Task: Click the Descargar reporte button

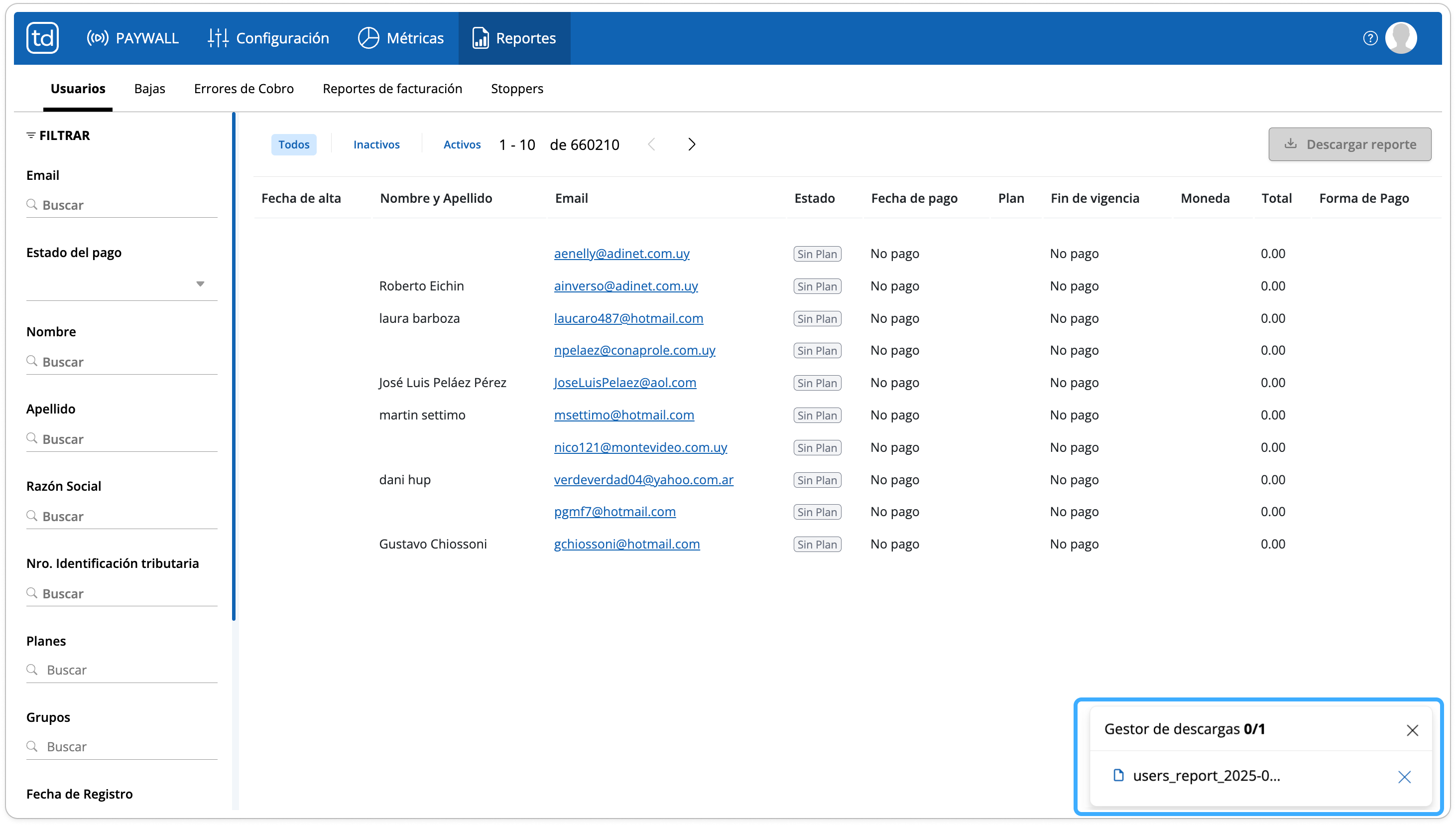Action: (1349, 144)
